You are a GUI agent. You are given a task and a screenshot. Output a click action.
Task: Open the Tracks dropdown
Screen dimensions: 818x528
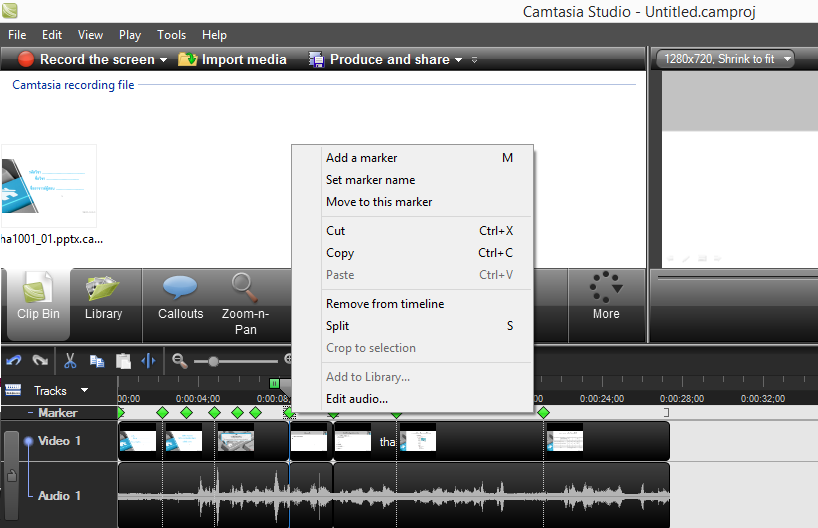coord(84,390)
